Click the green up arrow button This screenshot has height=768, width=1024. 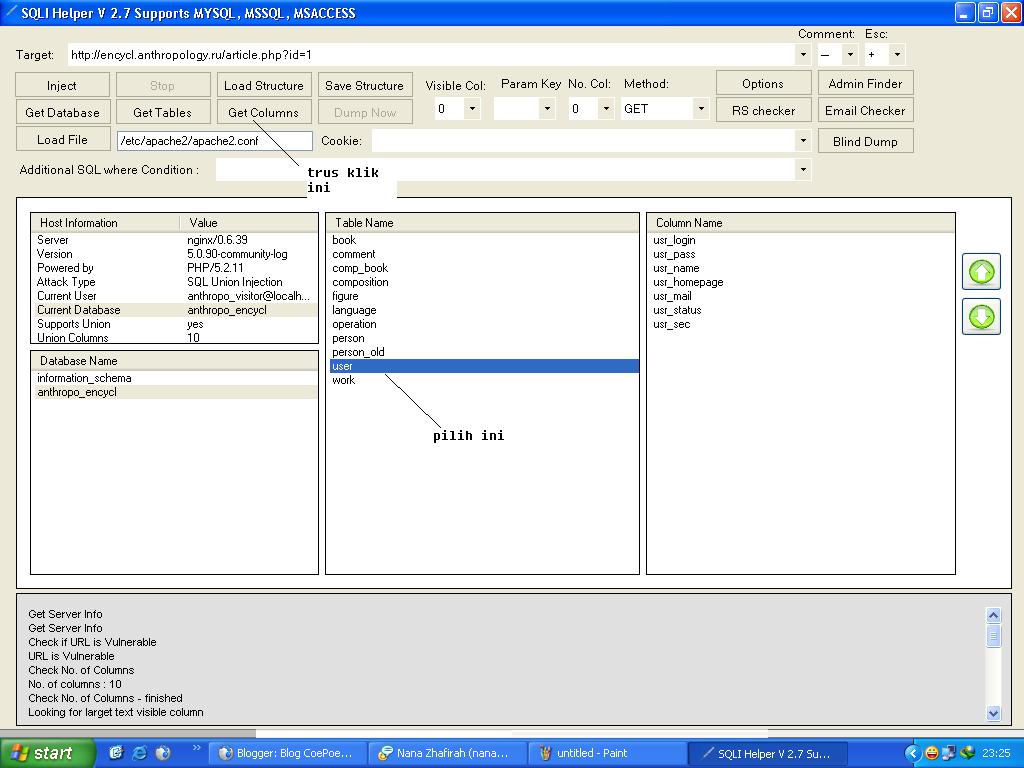pos(981,271)
